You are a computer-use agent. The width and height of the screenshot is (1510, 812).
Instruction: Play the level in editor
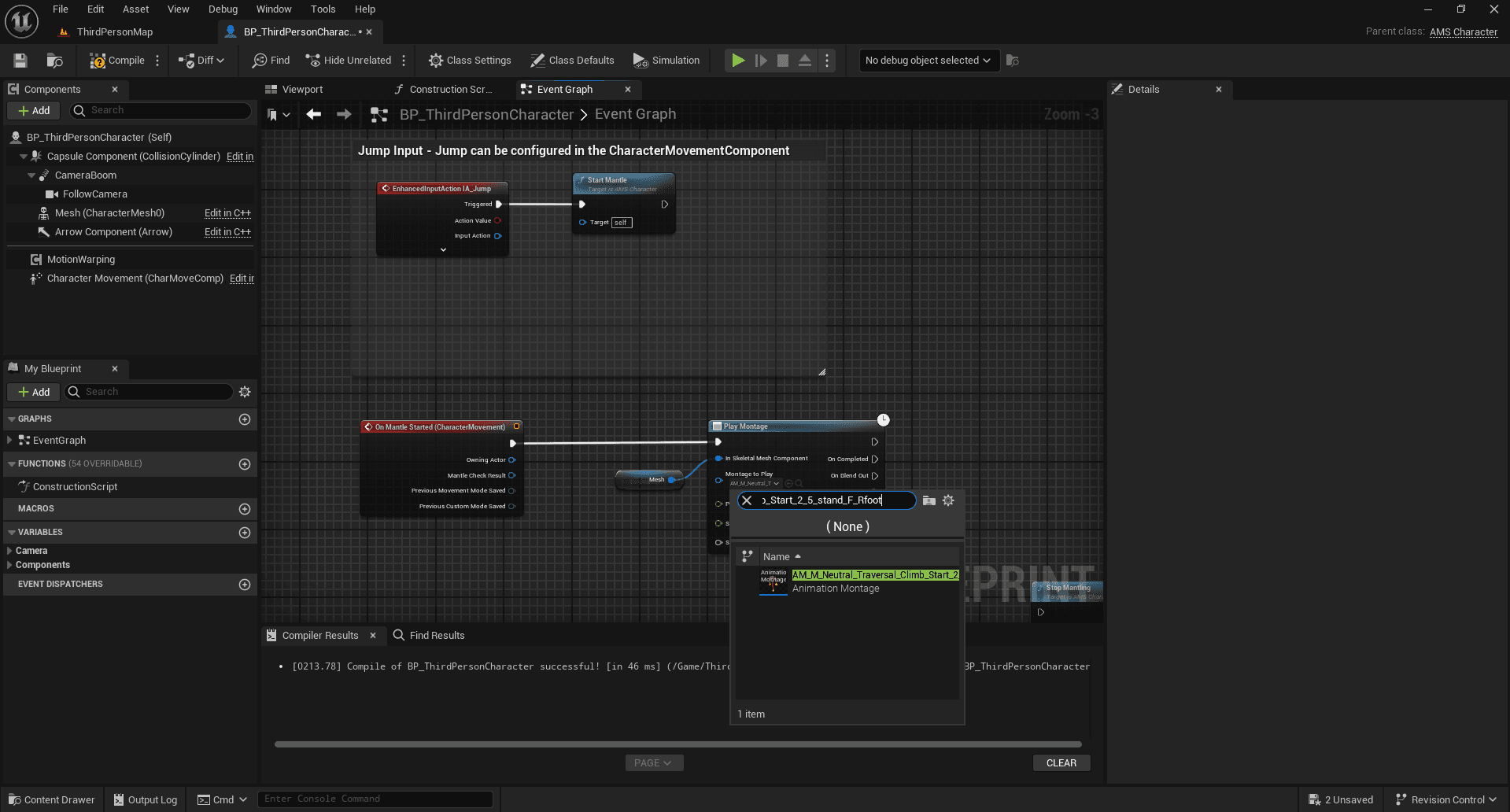click(738, 61)
